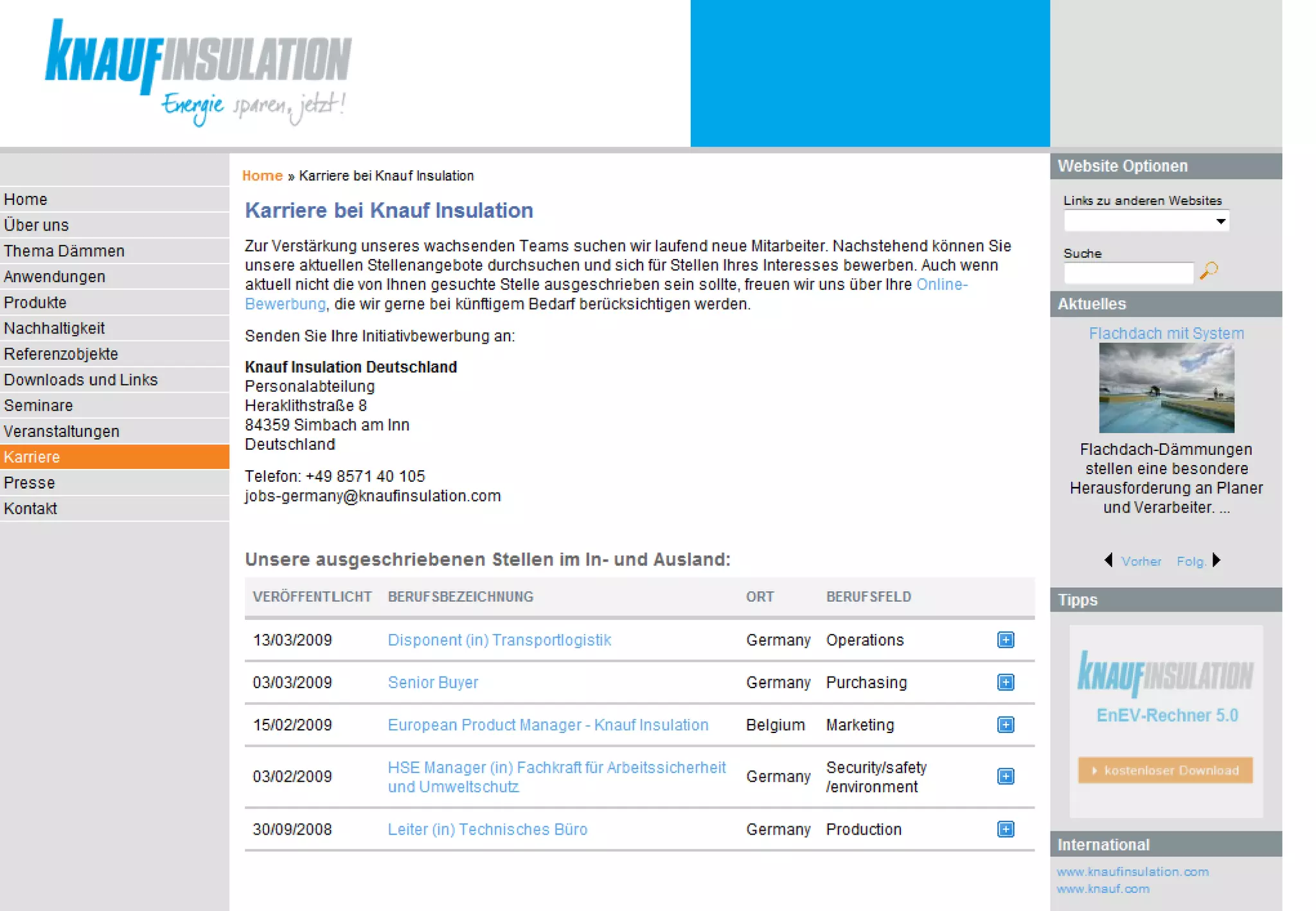The image size is (1316, 911).
Task: Open the Produkte menu item
Action: [x=35, y=303]
